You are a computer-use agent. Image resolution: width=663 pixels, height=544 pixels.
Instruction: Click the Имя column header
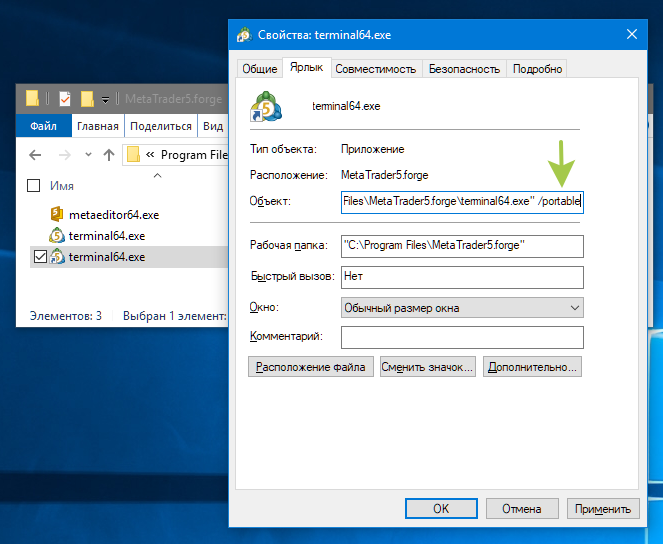(62, 186)
